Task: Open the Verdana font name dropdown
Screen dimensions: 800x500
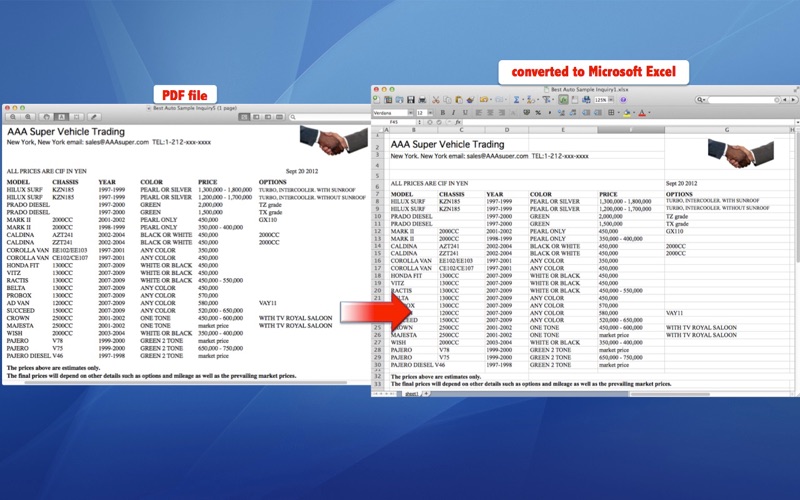Action: click(393, 113)
